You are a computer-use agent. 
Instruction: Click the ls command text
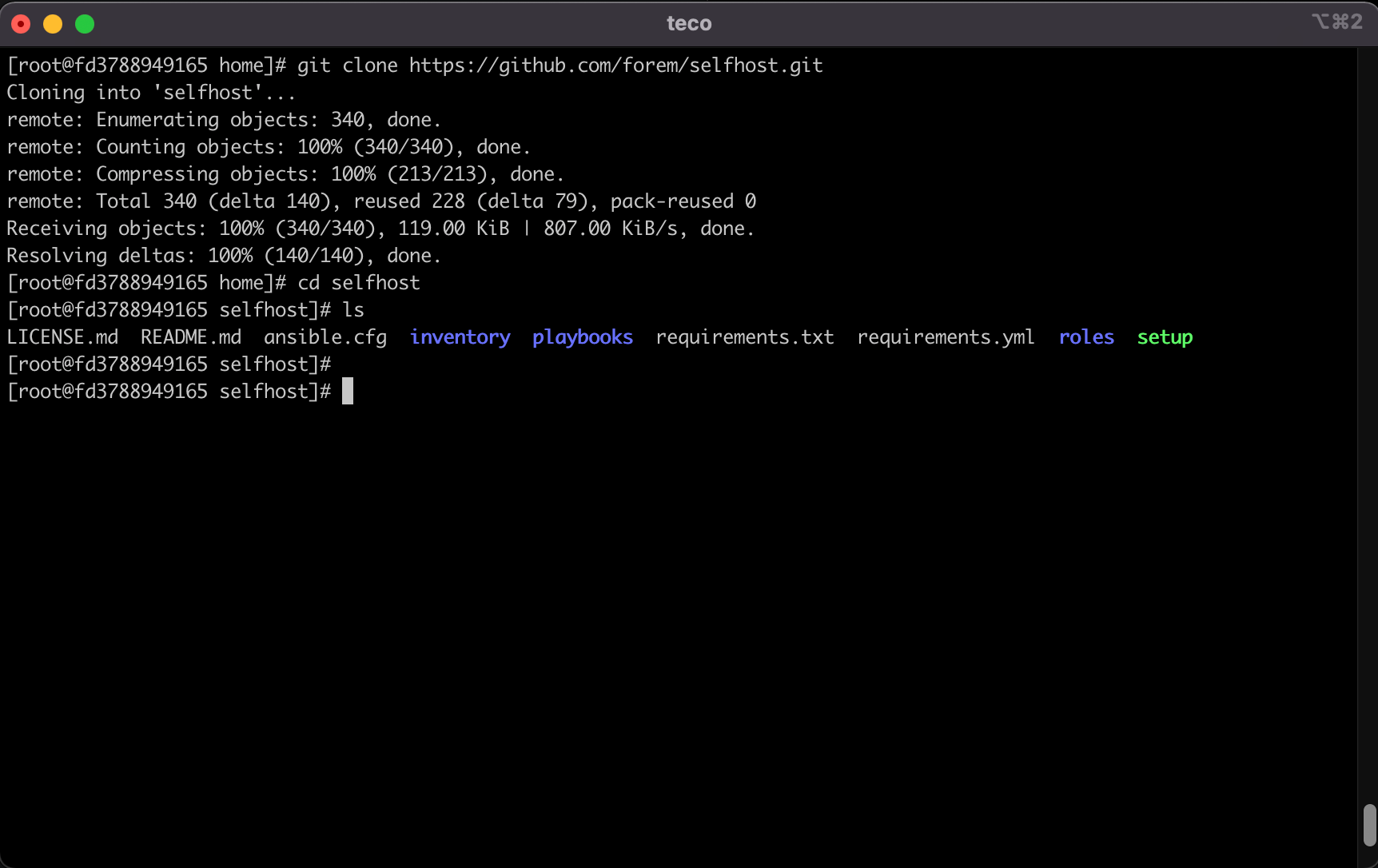[356, 309]
